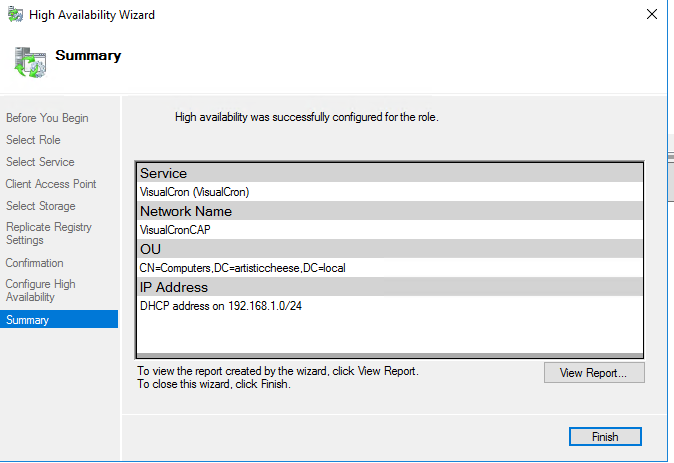Viewport: 674px width, 463px height.
Task: Click the Network Name section header
Action: [186, 211]
